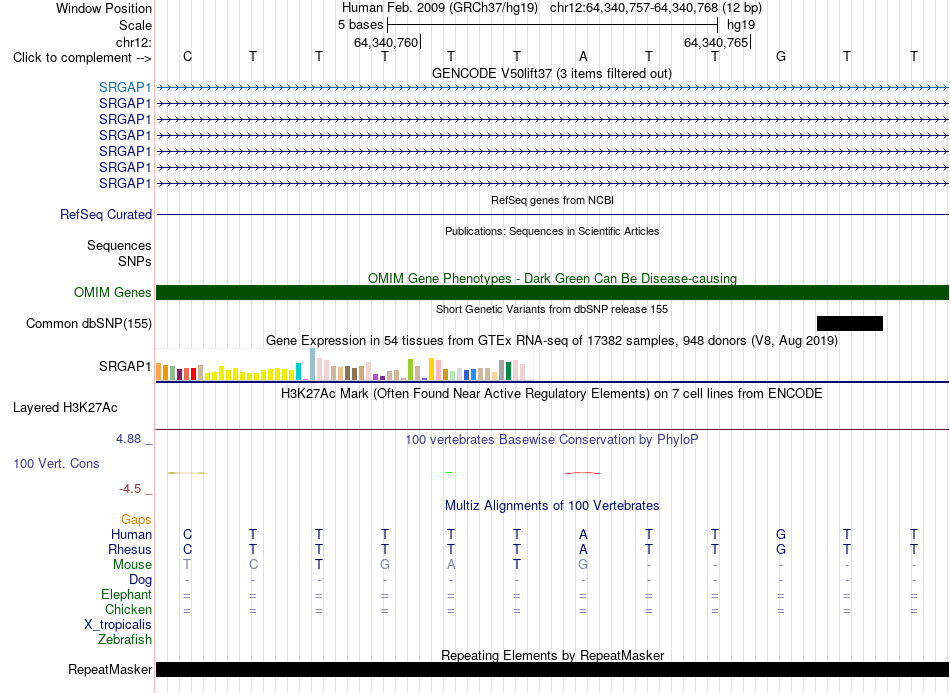
Task: Click base G in the Human alignment row
Action: tap(781, 534)
